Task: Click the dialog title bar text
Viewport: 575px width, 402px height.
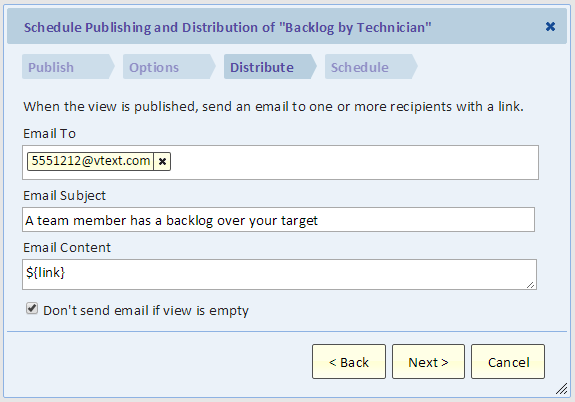Action: [228, 28]
